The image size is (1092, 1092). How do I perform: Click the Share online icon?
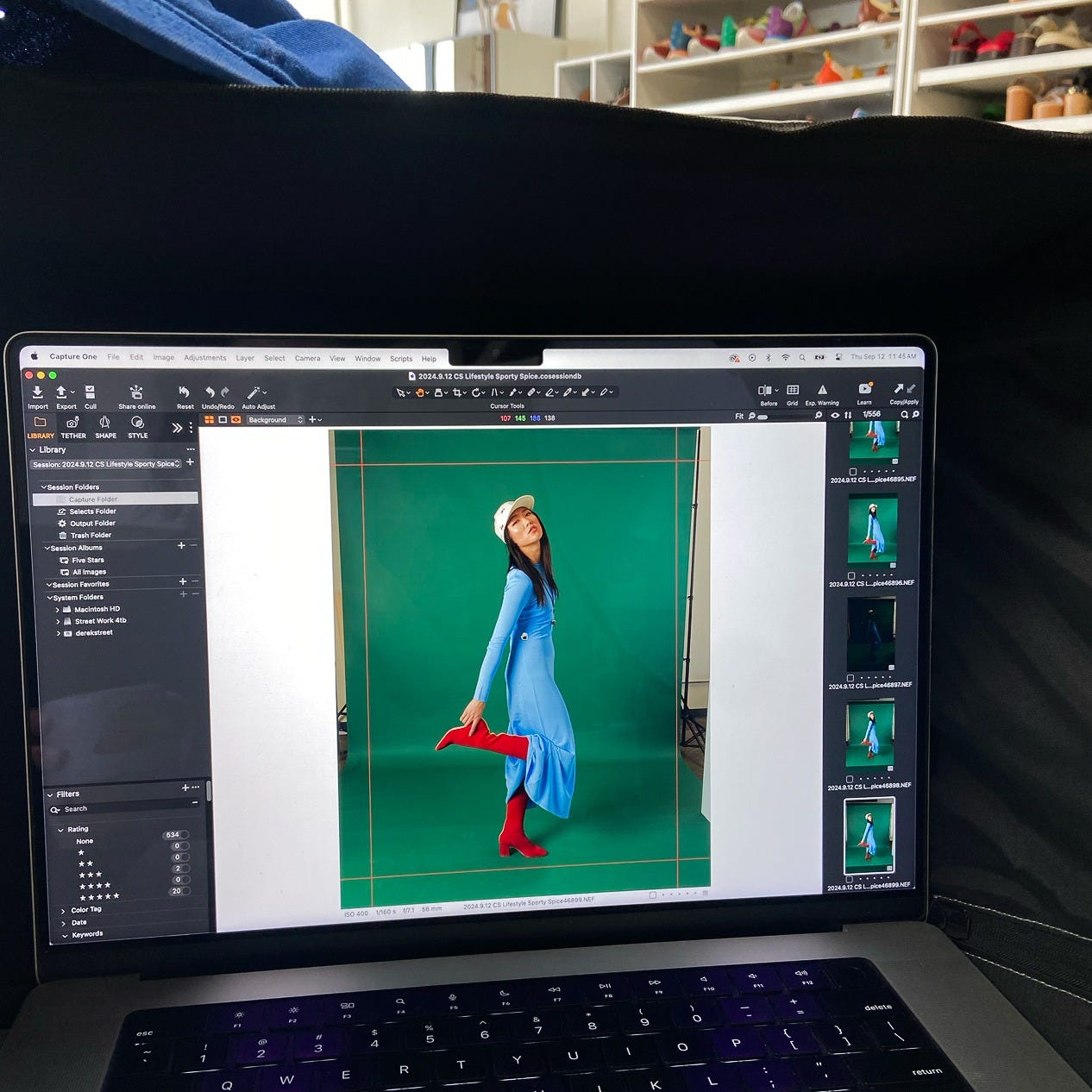[136, 392]
